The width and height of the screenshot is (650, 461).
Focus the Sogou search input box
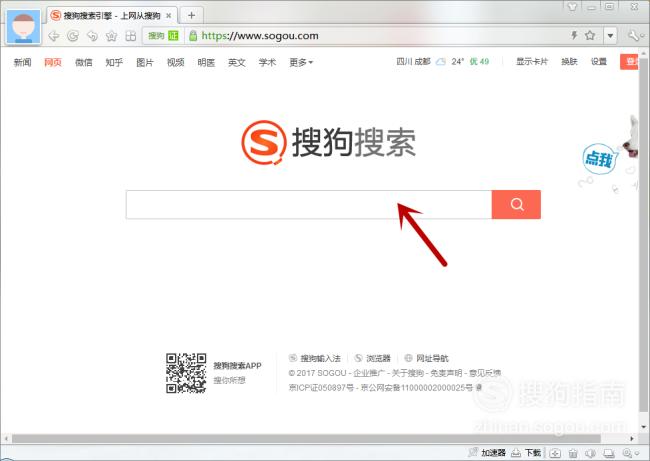[x=309, y=204]
